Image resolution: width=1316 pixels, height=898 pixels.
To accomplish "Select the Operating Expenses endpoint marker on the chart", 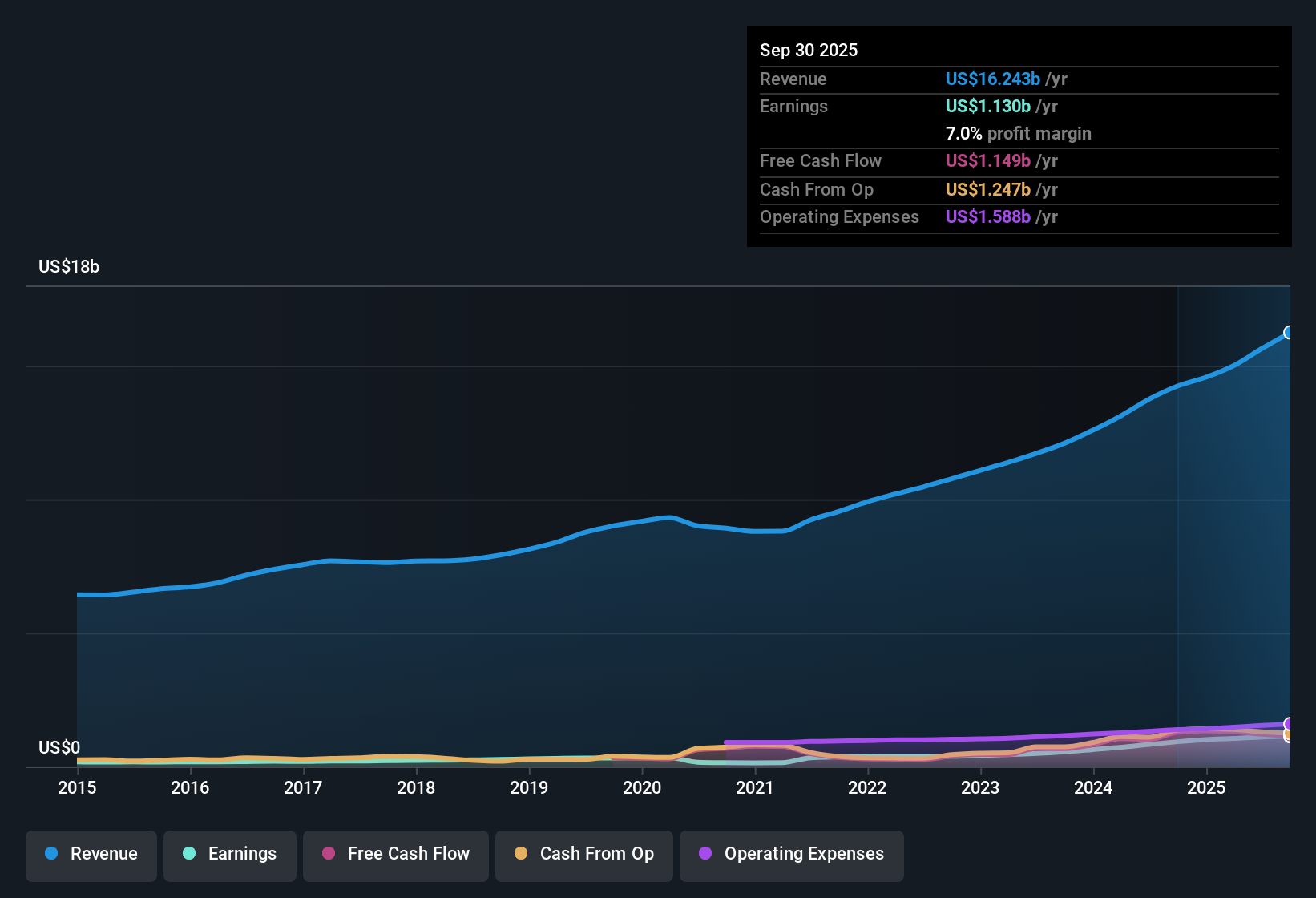I will pos(1288,723).
